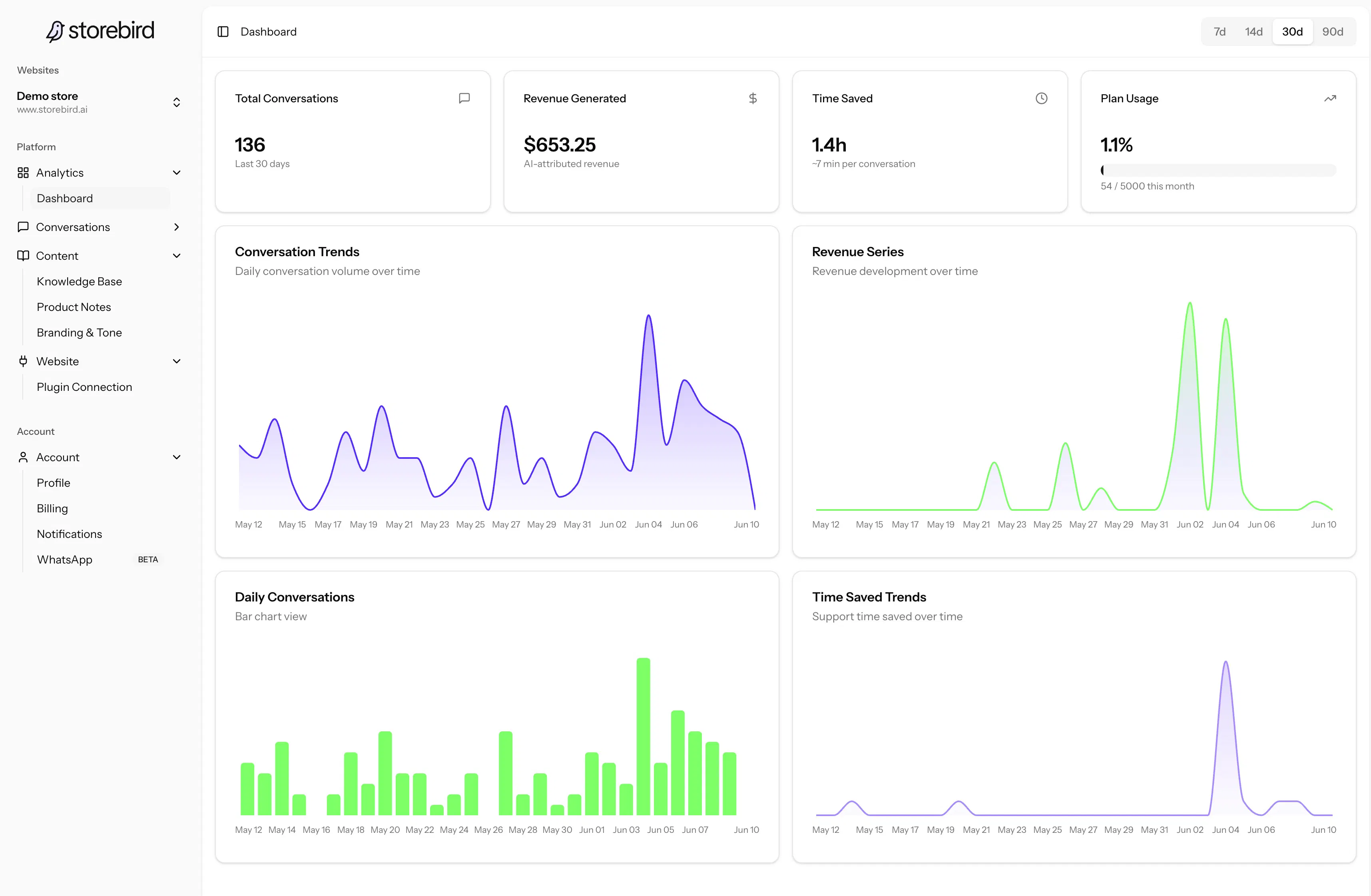Click the Analytics grid icon
This screenshot has height=896, width=1371.
click(x=23, y=173)
